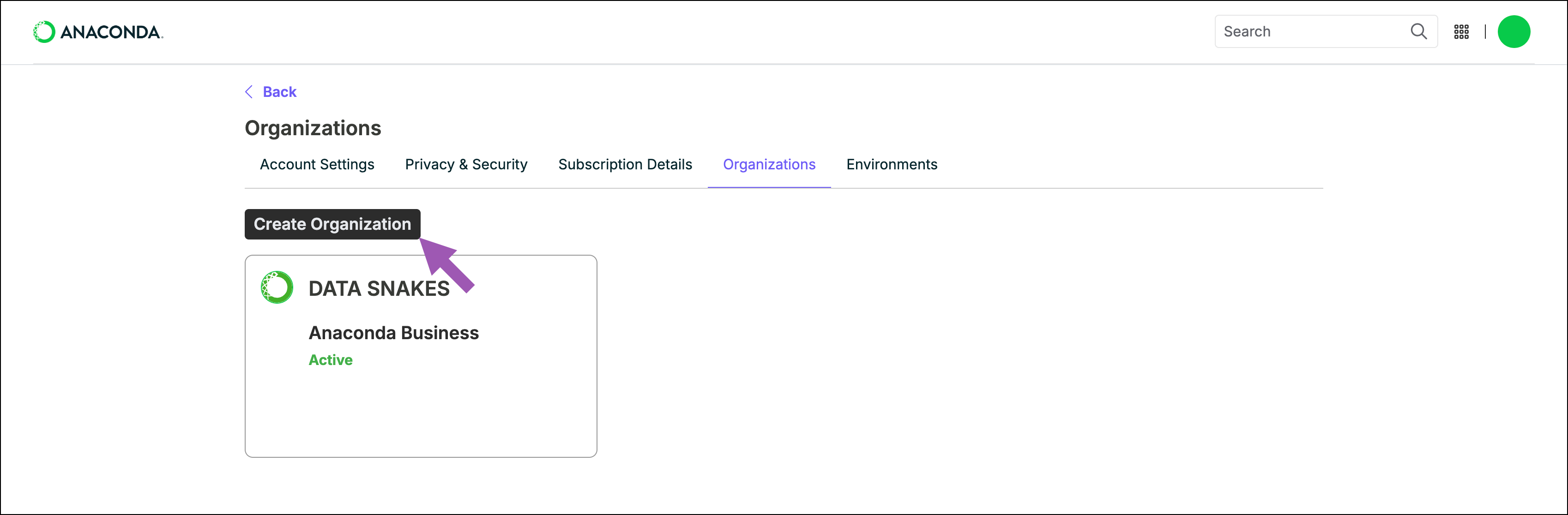Select the Organizations tab
The width and height of the screenshot is (1568, 515).
(x=769, y=165)
